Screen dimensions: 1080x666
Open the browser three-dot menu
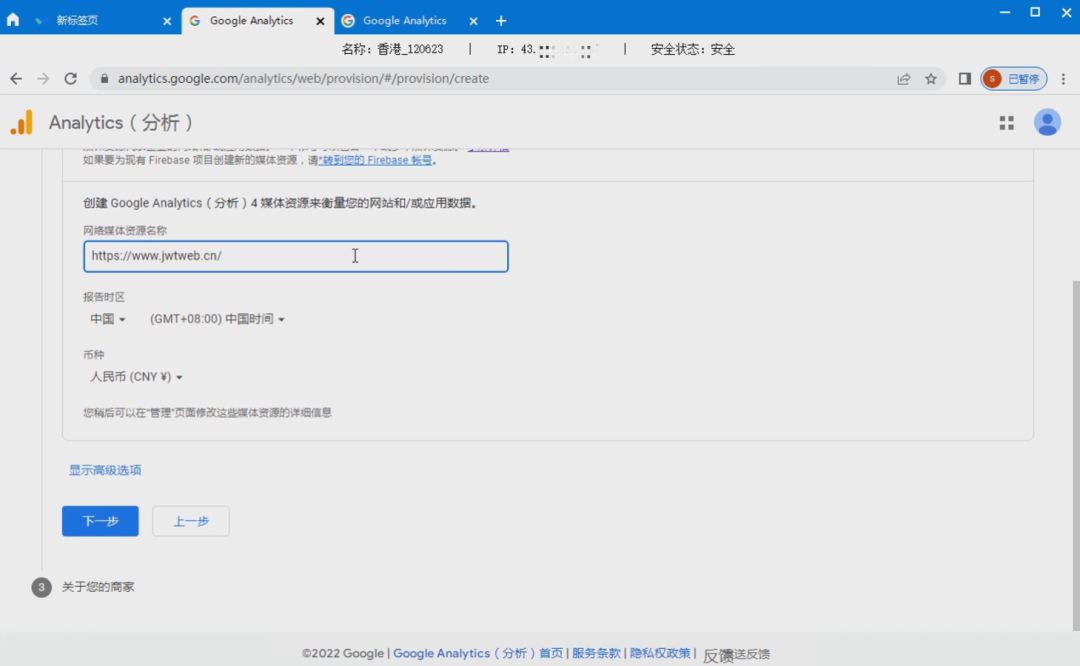click(x=1063, y=79)
